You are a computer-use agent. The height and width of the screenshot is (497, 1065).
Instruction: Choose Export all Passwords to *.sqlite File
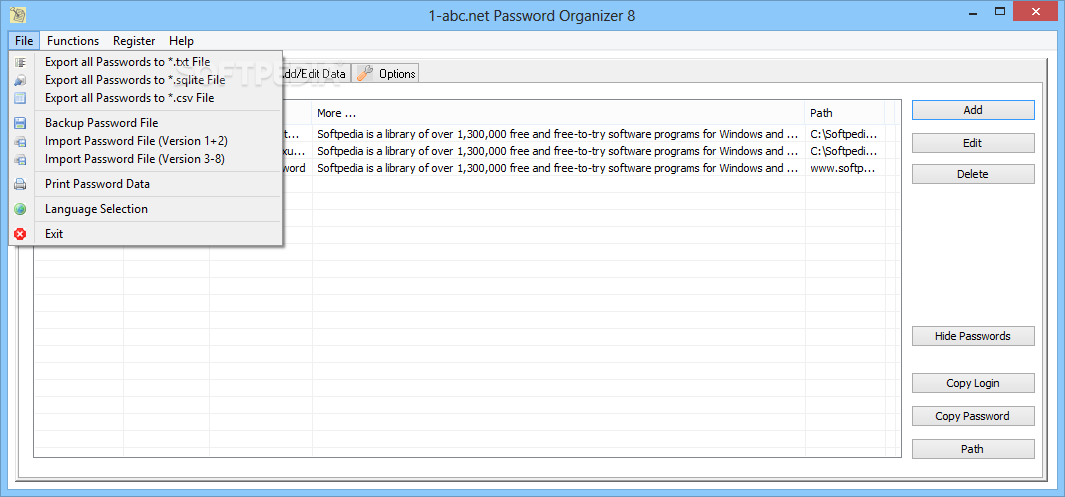(x=146, y=80)
